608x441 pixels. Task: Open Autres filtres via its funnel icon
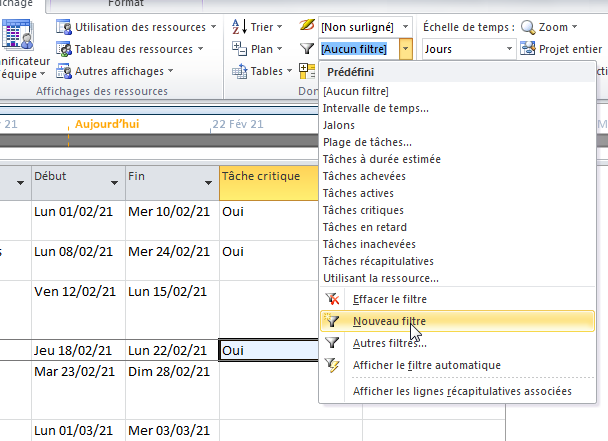coord(334,343)
